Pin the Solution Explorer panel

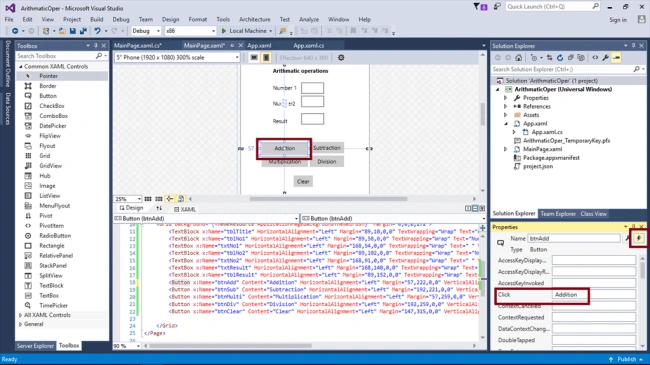633,46
